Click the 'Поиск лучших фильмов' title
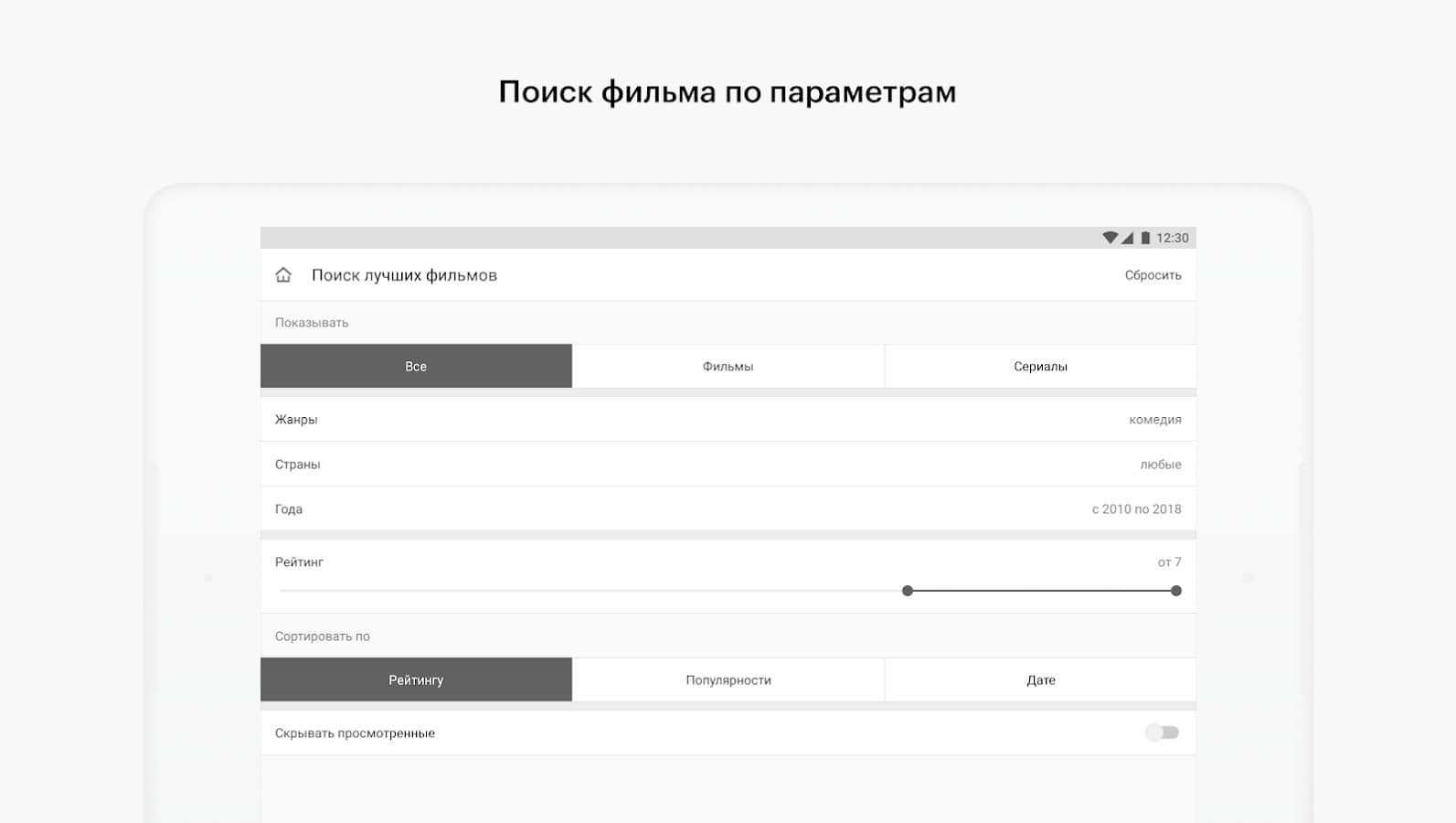Image resolution: width=1456 pixels, height=823 pixels. coord(404,275)
